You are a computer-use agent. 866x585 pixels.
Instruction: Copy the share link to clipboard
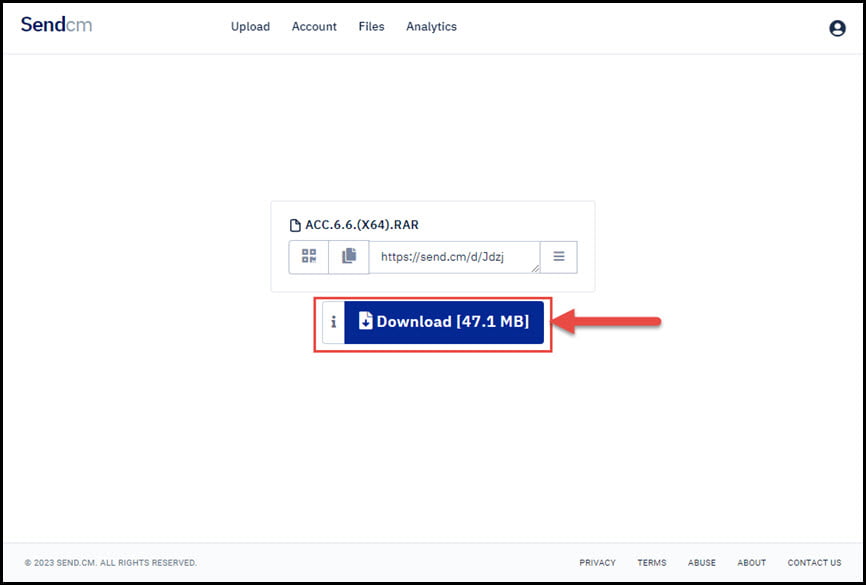click(x=348, y=257)
